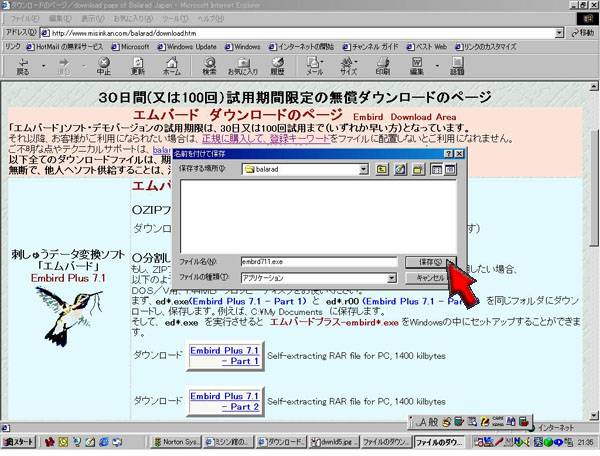Screen dimensions: 600x456
Task: Open the ツール (Tools) menu
Action: point(175,18)
